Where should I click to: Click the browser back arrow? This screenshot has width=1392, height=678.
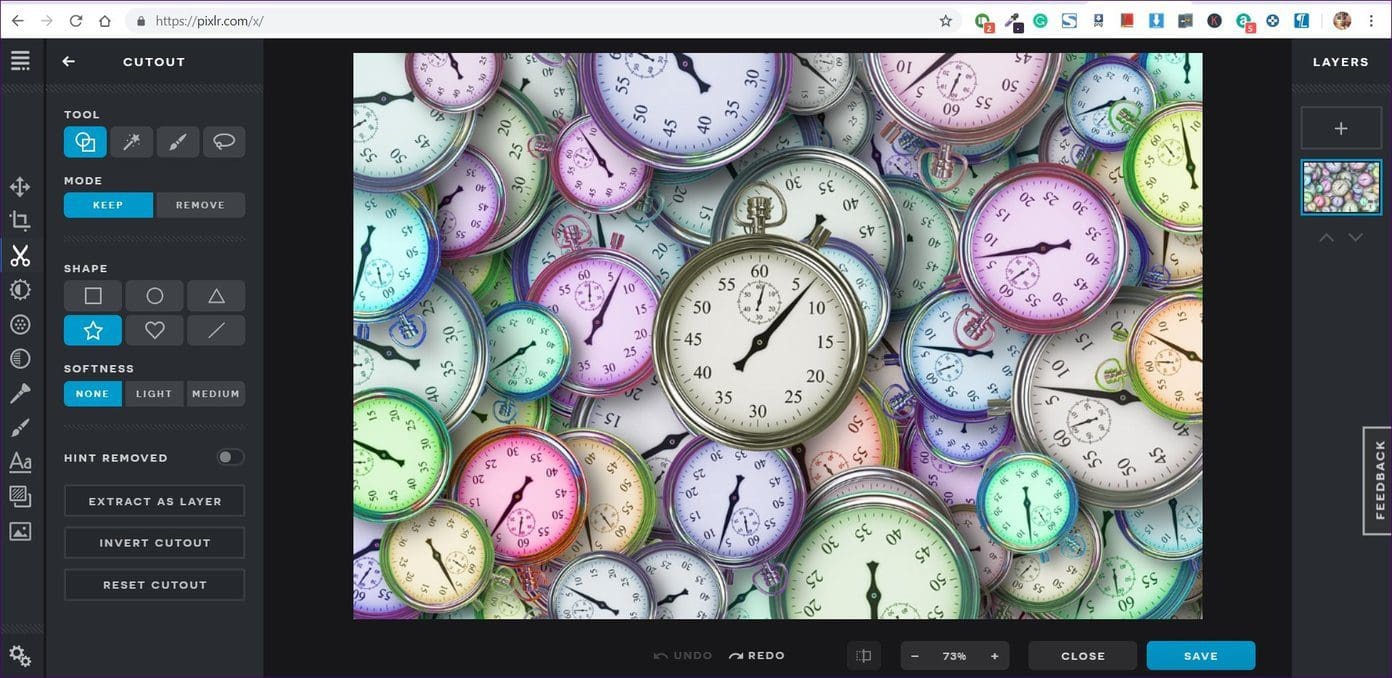pyautogui.click(x=17, y=21)
